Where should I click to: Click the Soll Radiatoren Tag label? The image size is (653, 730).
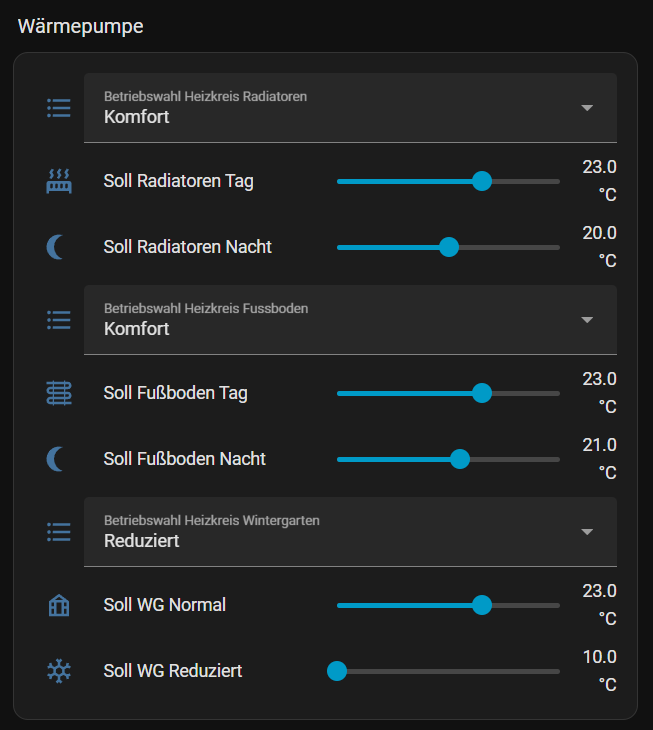[179, 181]
